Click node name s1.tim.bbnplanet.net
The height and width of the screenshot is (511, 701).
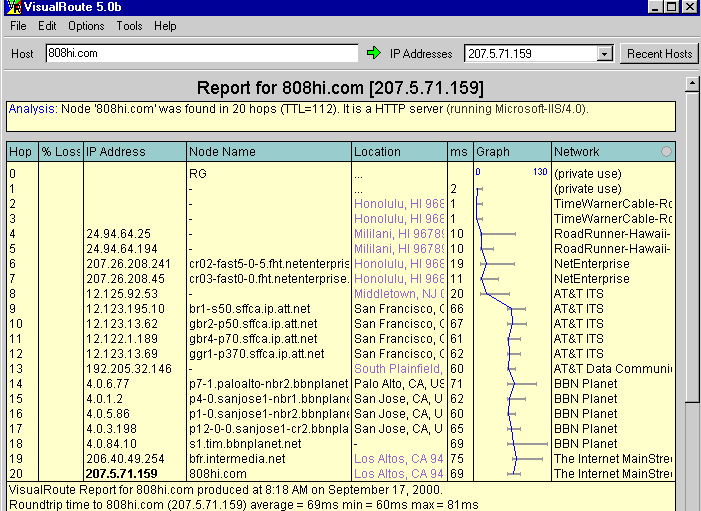coord(245,444)
